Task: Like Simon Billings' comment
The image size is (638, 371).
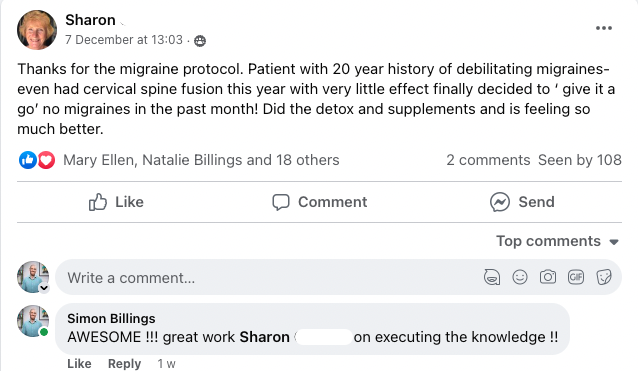Action: 79,363
